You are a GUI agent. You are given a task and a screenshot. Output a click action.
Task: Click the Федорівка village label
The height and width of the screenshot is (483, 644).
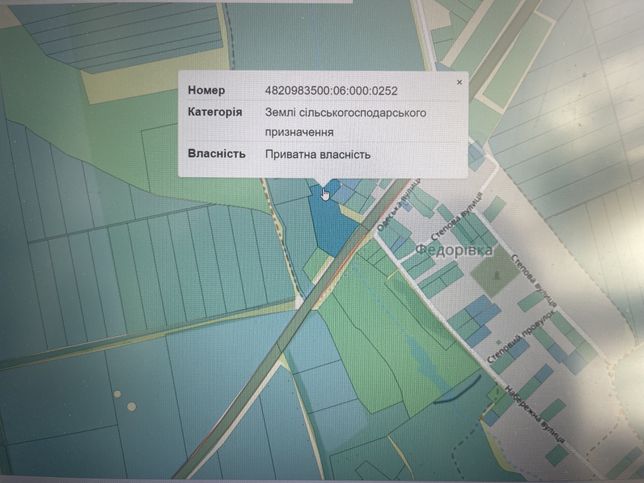click(453, 250)
